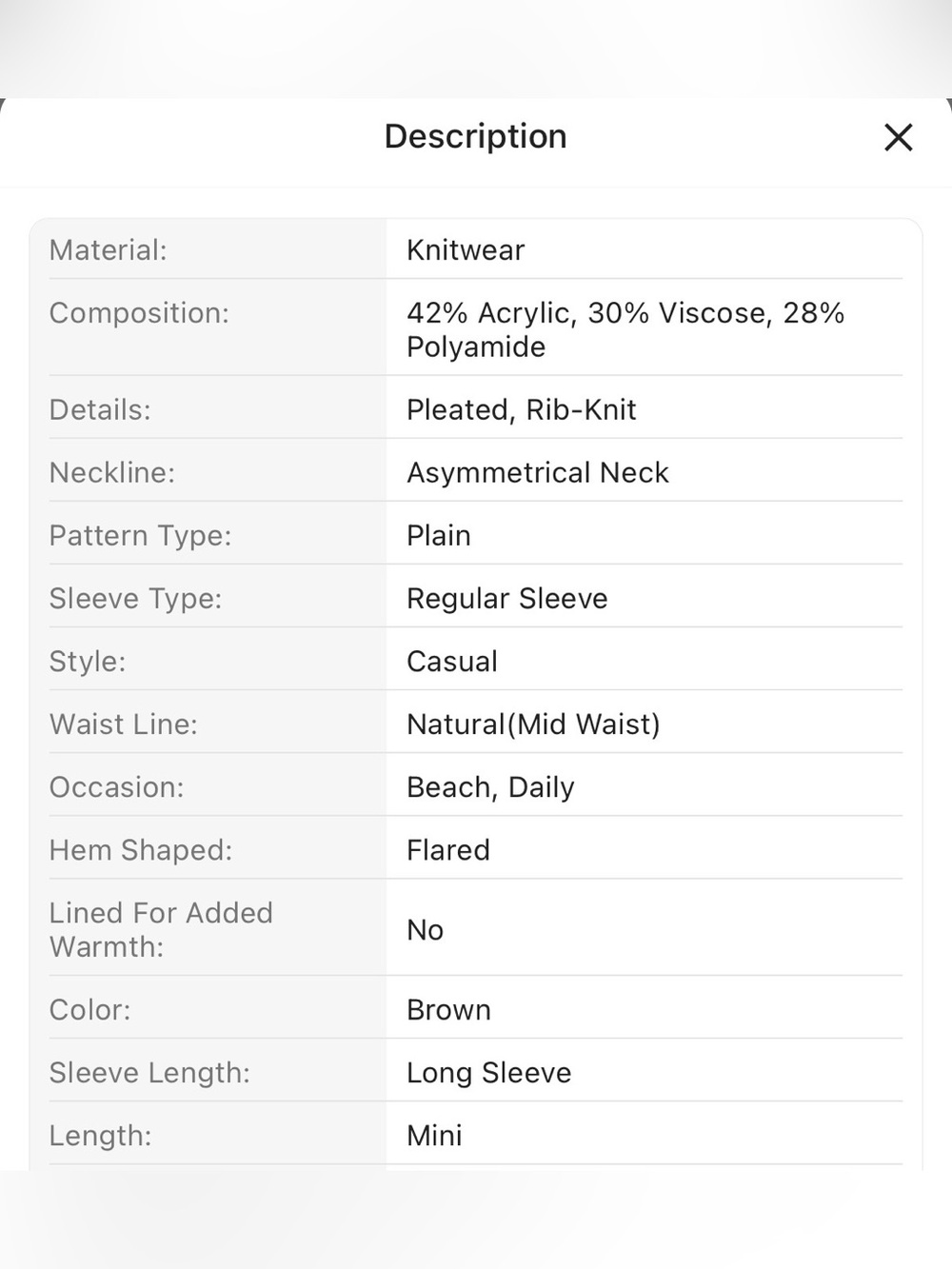Tap the Pattern Type label
This screenshot has height=1269, width=952.
140,536
